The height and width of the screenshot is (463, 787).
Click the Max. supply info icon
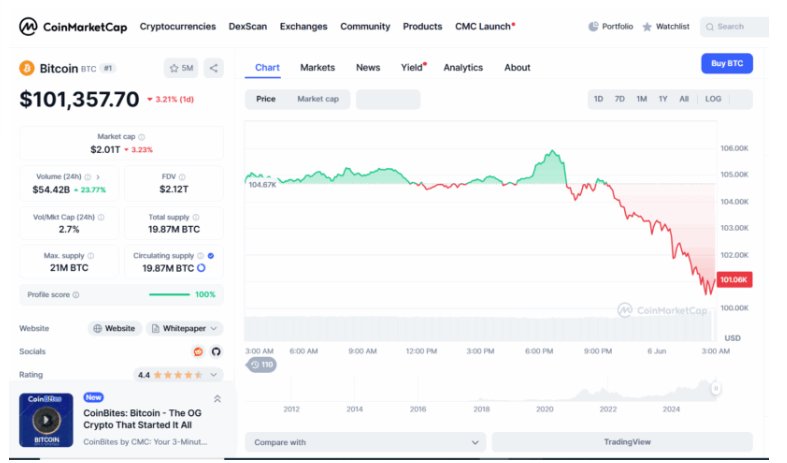click(x=91, y=256)
